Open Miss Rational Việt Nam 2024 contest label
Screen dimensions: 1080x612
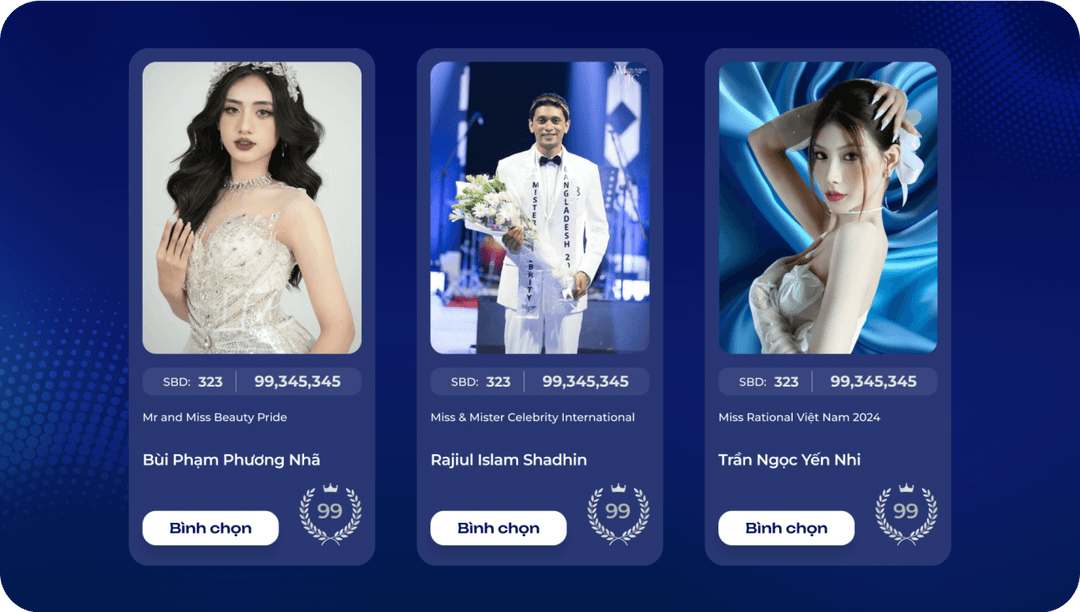point(799,417)
